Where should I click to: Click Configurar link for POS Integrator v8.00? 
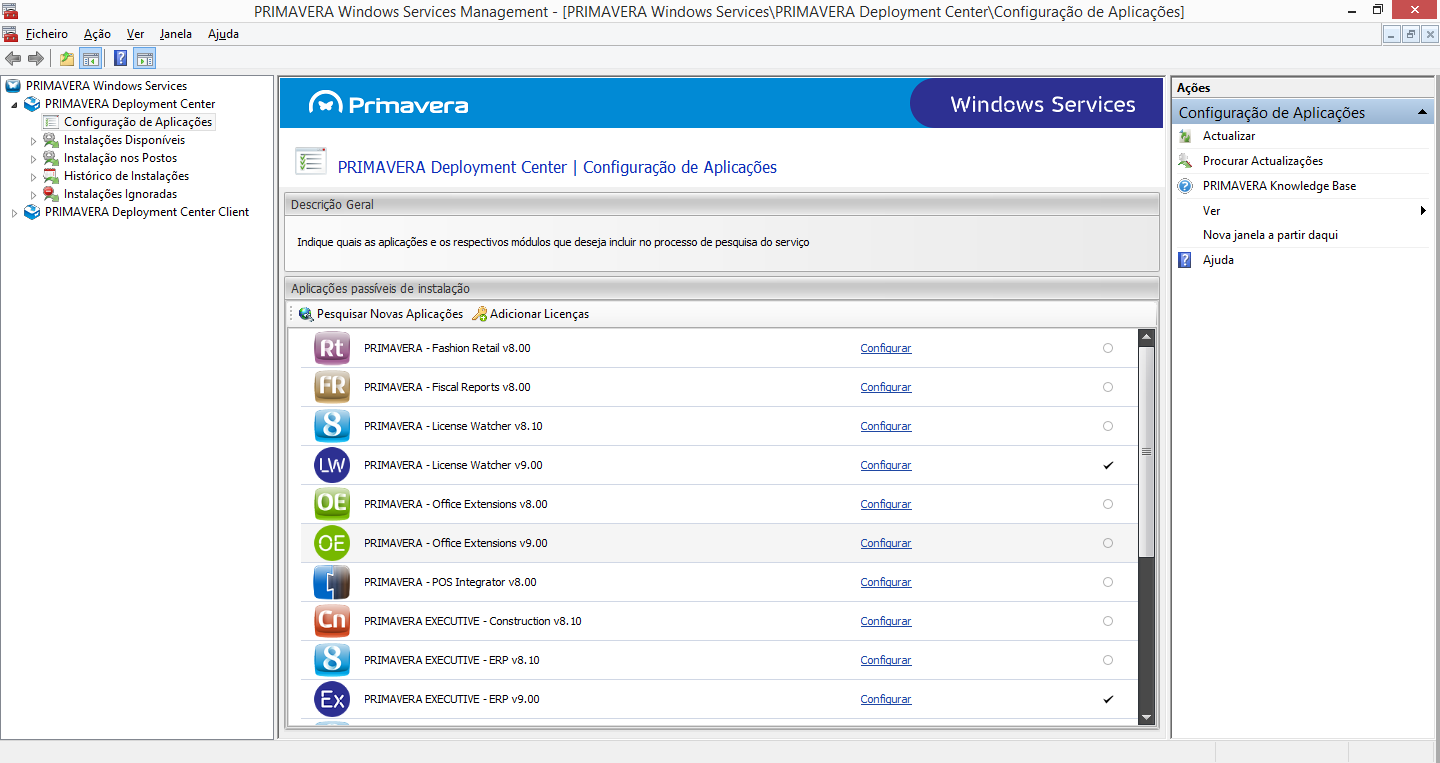886,582
